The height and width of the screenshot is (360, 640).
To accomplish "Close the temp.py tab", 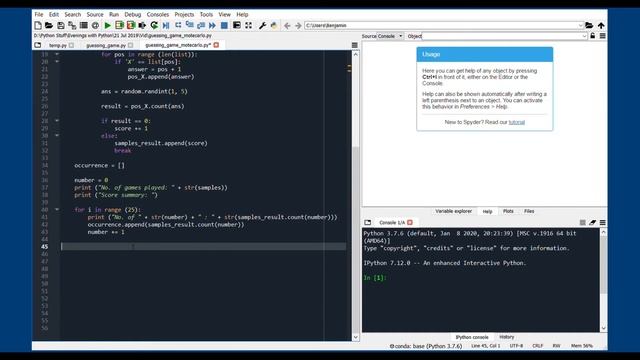I will pyautogui.click(x=71, y=45).
